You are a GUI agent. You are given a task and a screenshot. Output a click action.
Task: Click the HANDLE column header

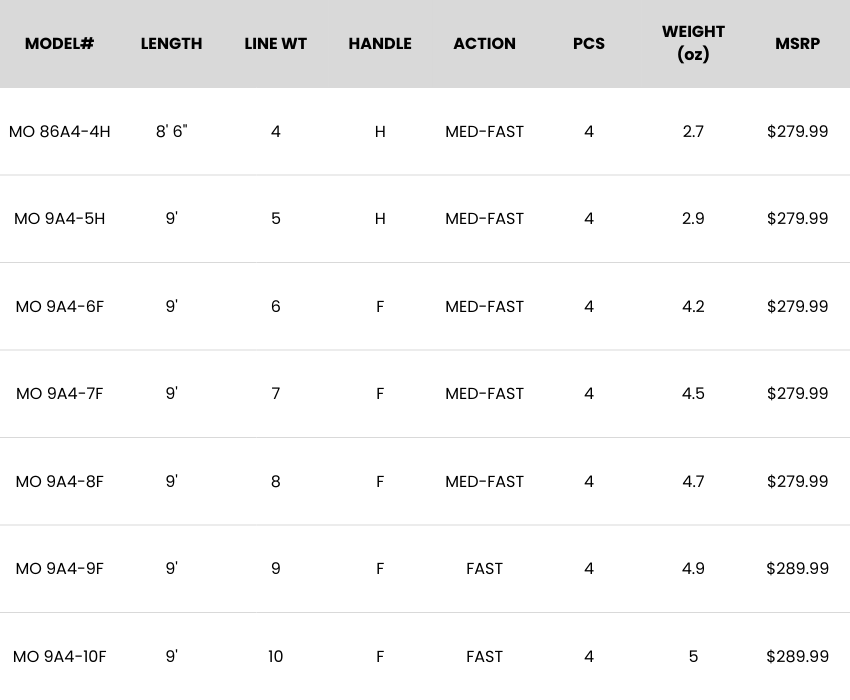point(380,44)
